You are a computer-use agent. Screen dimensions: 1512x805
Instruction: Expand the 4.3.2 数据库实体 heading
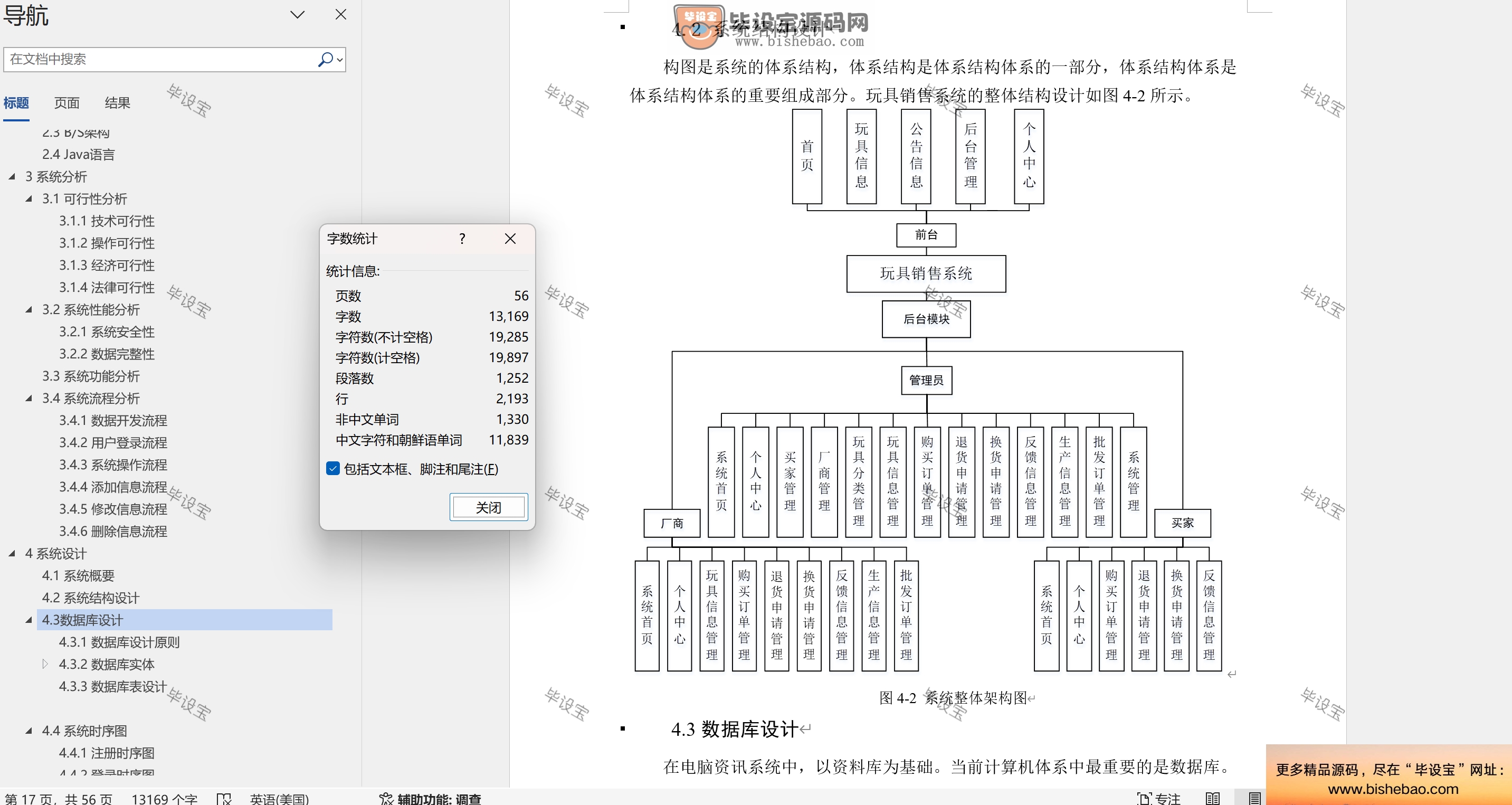(45, 664)
